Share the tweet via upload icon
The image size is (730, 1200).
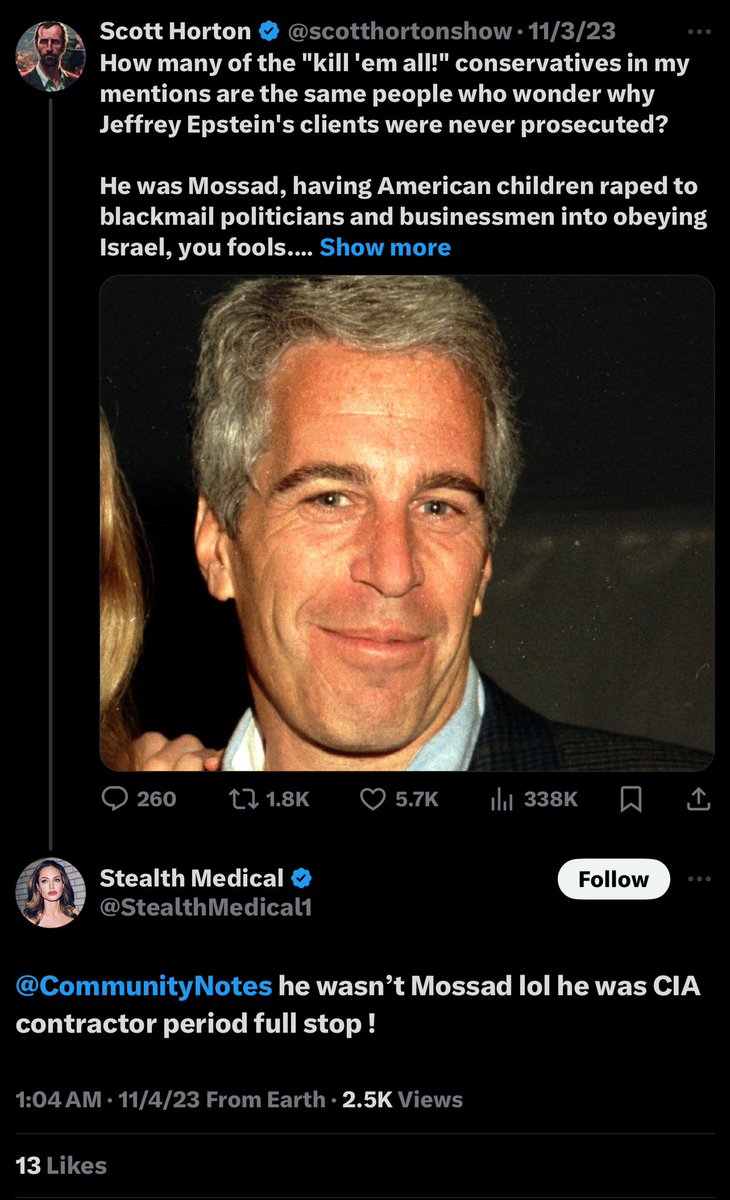tap(699, 798)
